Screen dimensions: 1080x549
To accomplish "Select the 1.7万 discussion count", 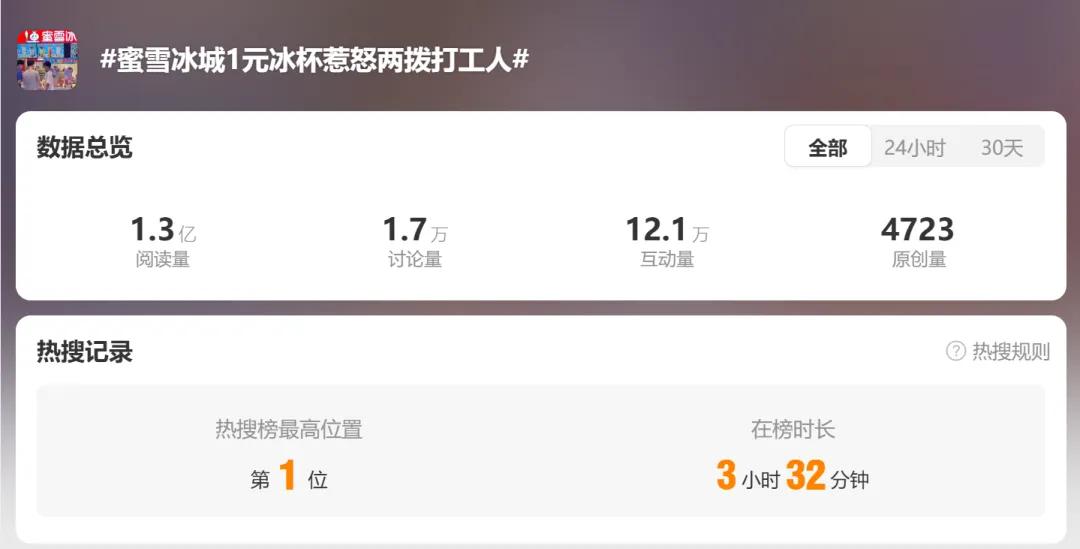I will click(x=415, y=229).
